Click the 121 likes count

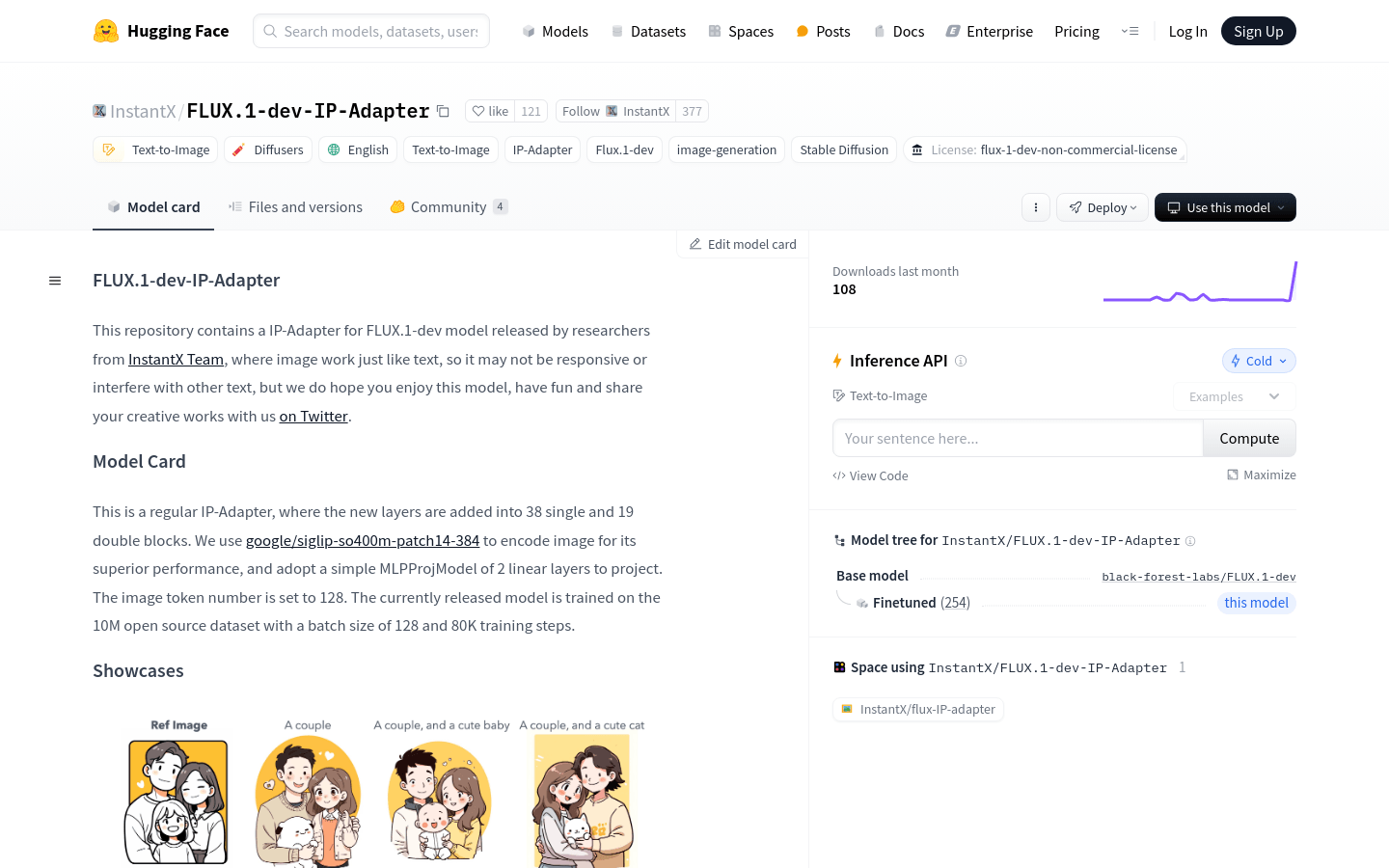pyautogui.click(x=531, y=111)
